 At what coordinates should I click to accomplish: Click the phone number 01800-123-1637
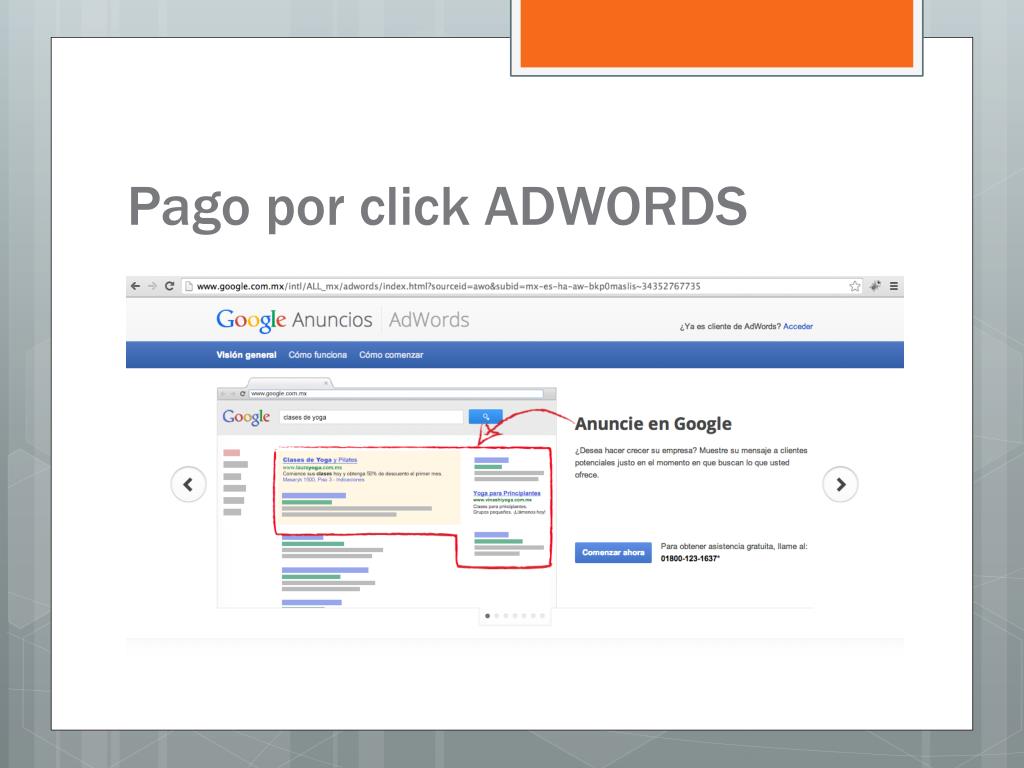690,558
